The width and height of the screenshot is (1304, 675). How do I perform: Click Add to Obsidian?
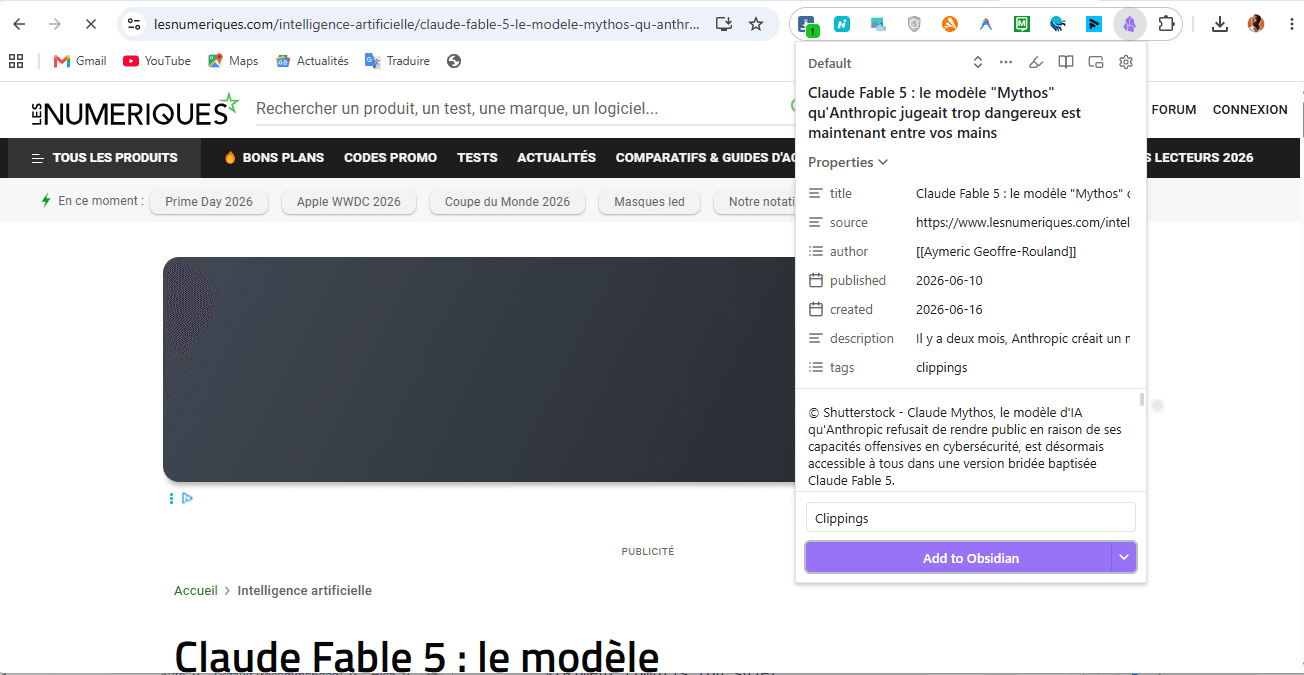click(958, 557)
